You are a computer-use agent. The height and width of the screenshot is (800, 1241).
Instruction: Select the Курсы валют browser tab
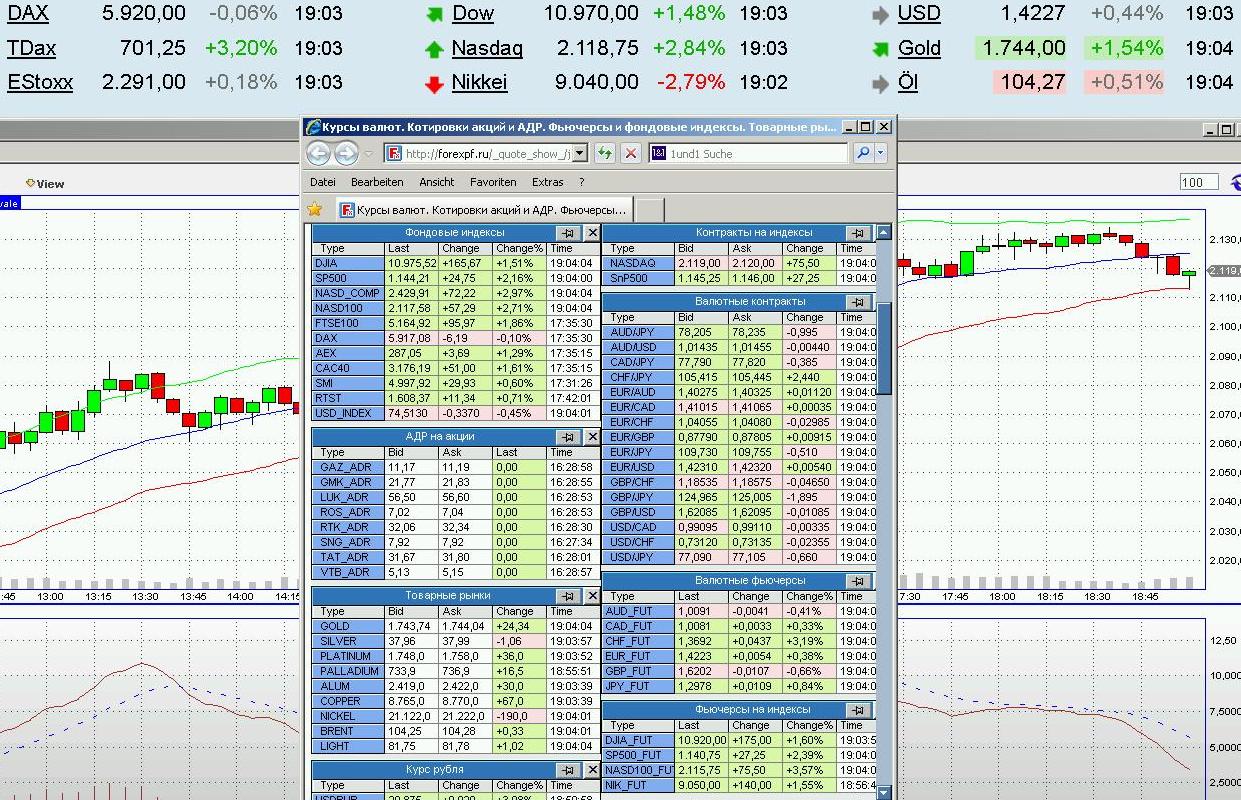tap(484, 210)
